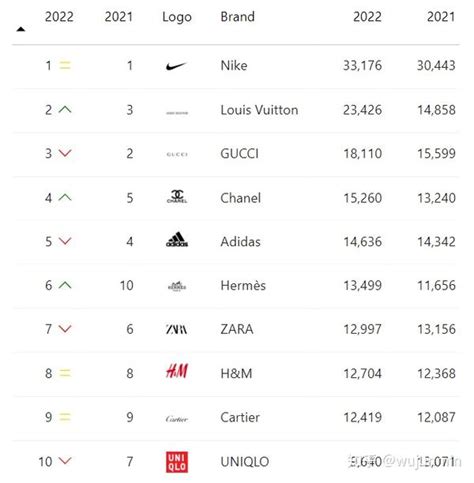
Task: Click the UNIQLO brand name
Action: (x=245, y=462)
